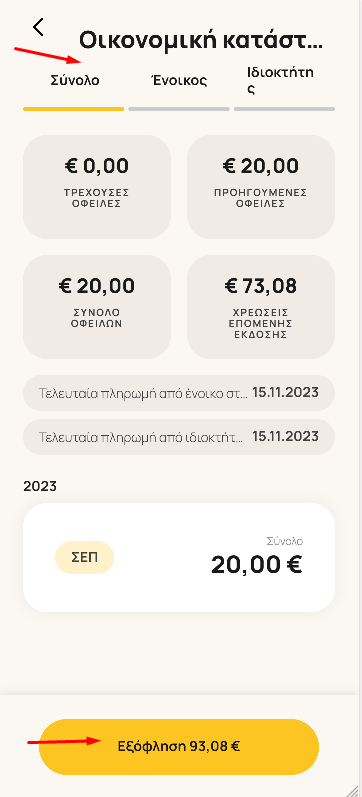Tap the Τρέχουσες Οφειλές € 0,00 card
This screenshot has height=797, width=362.
(x=97, y=187)
